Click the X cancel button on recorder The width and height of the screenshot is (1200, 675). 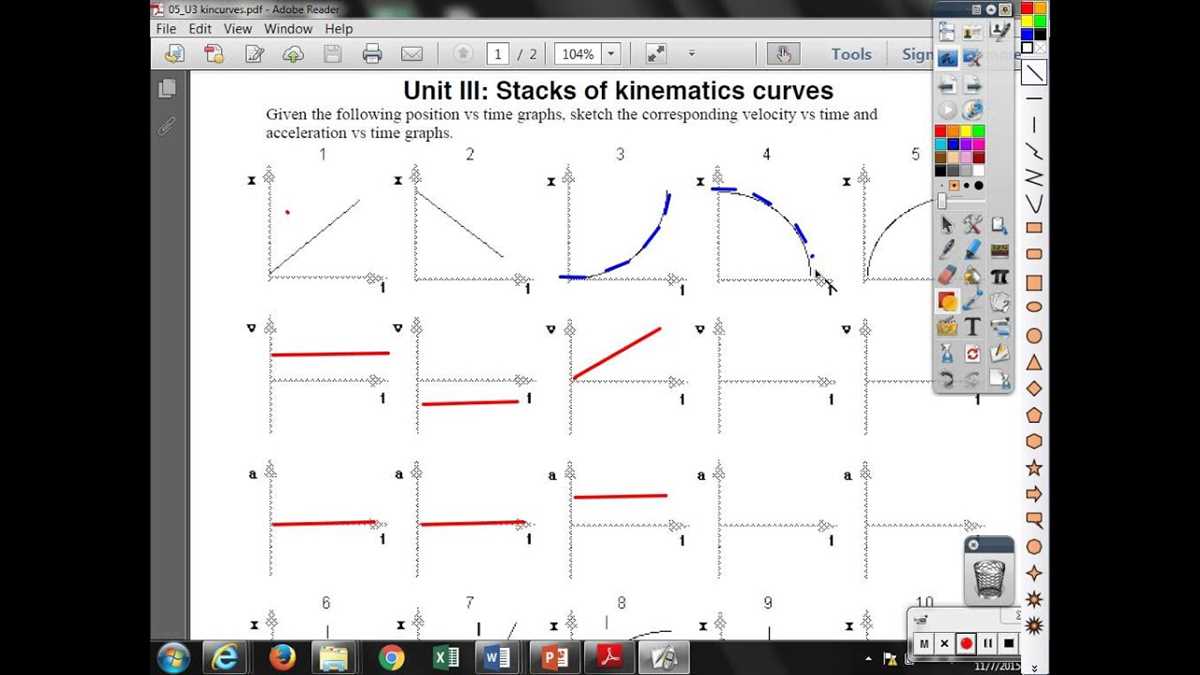(x=945, y=643)
